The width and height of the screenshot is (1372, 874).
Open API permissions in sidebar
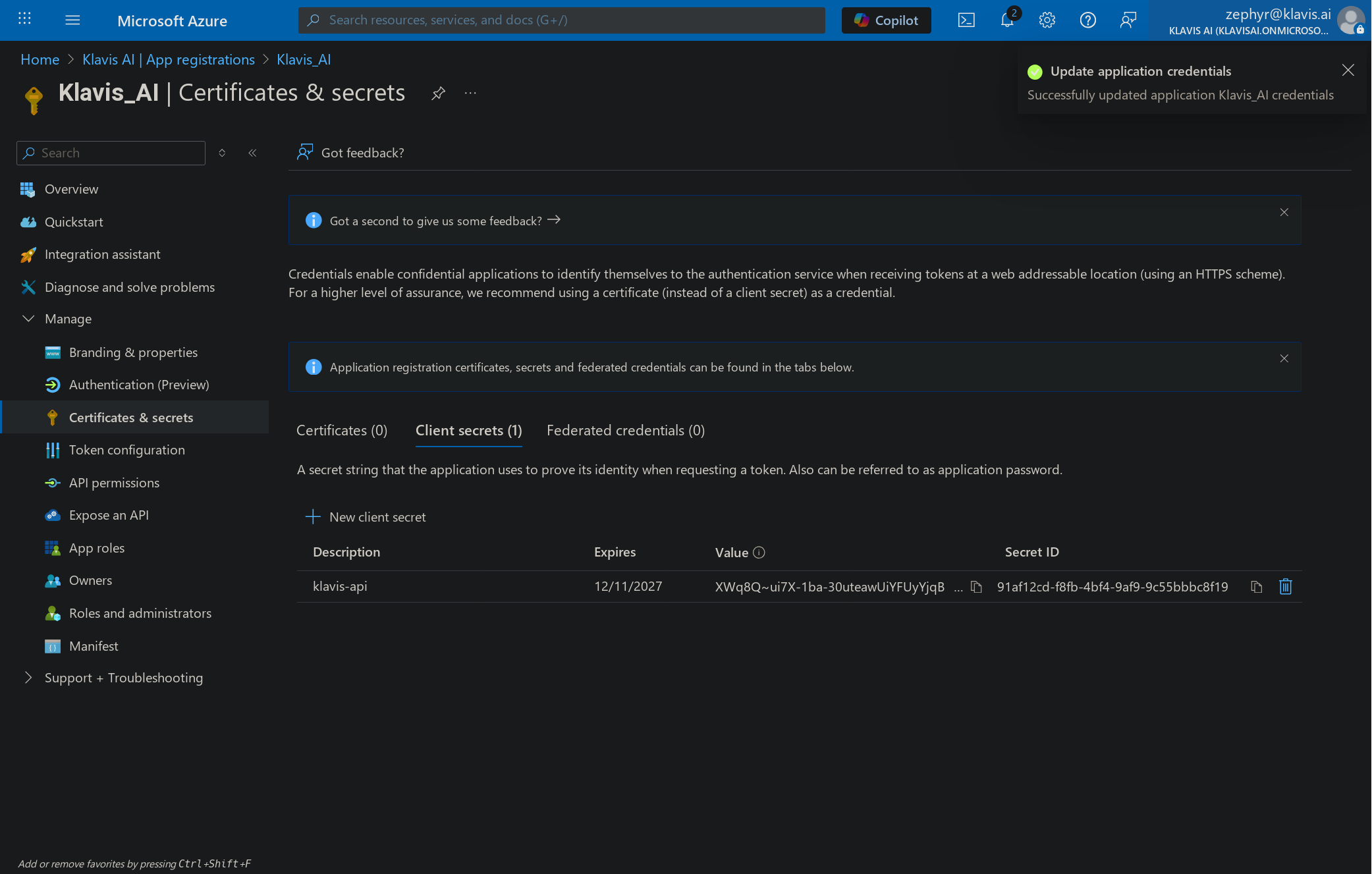tap(114, 483)
